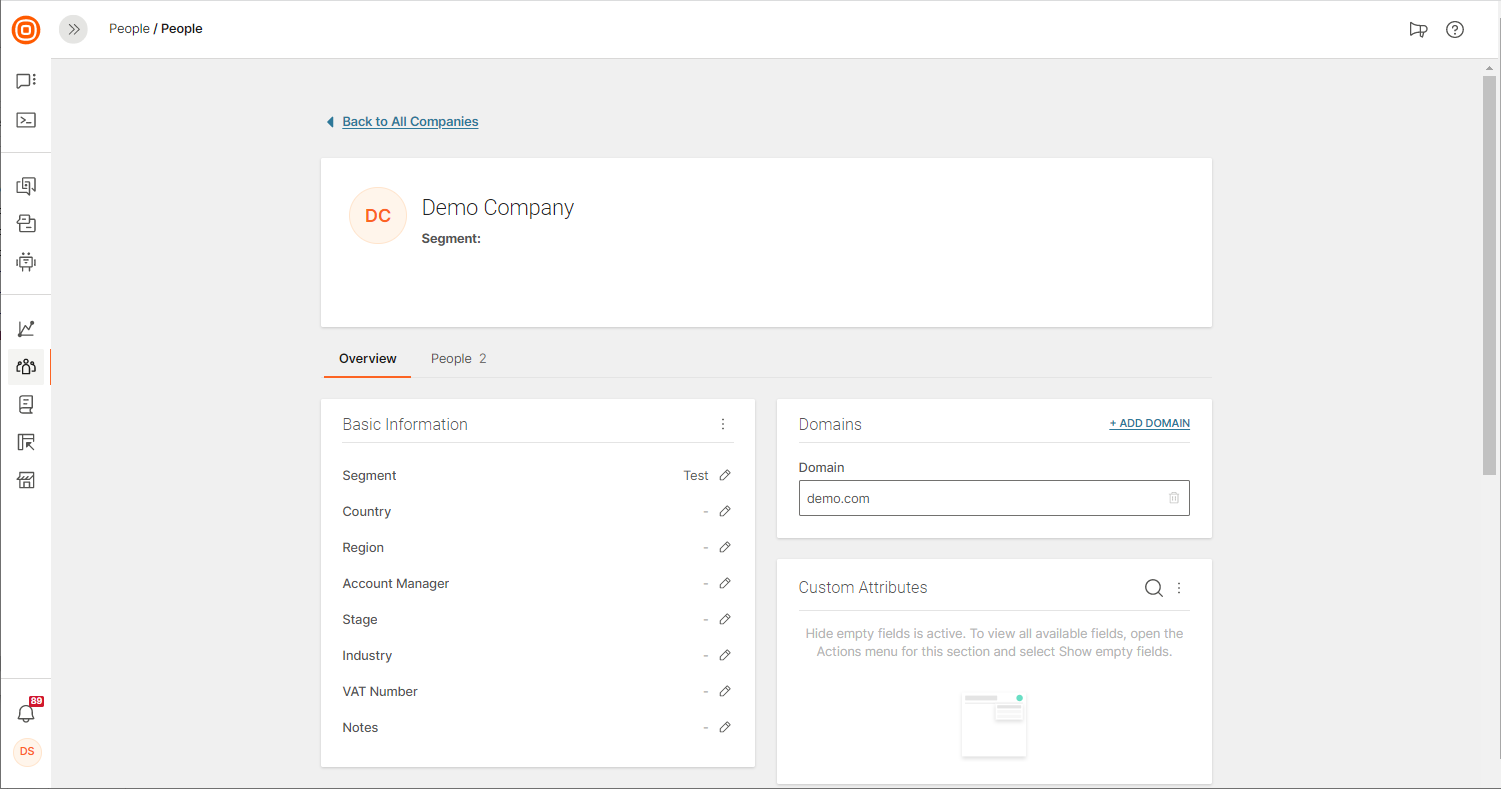Viewport: 1501px width, 789px height.
Task: Click the Infobip logo home icon
Action: pos(26,30)
